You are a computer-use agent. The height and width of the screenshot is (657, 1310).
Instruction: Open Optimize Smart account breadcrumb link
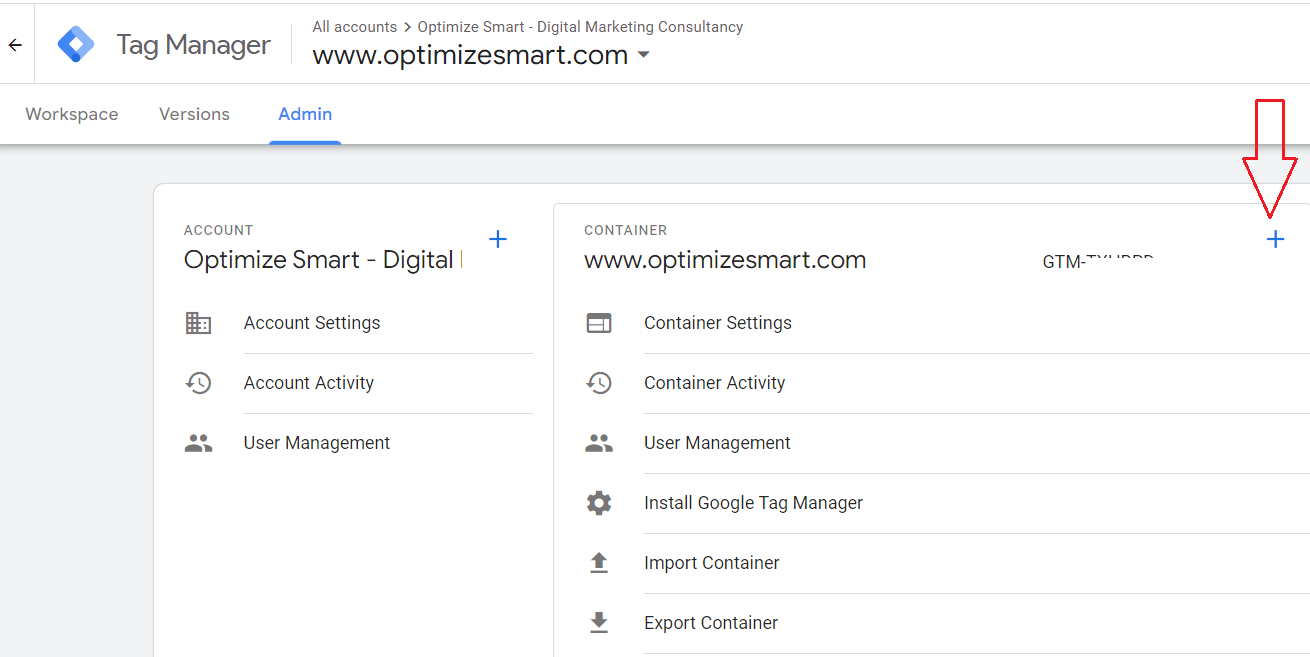[x=580, y=27]
